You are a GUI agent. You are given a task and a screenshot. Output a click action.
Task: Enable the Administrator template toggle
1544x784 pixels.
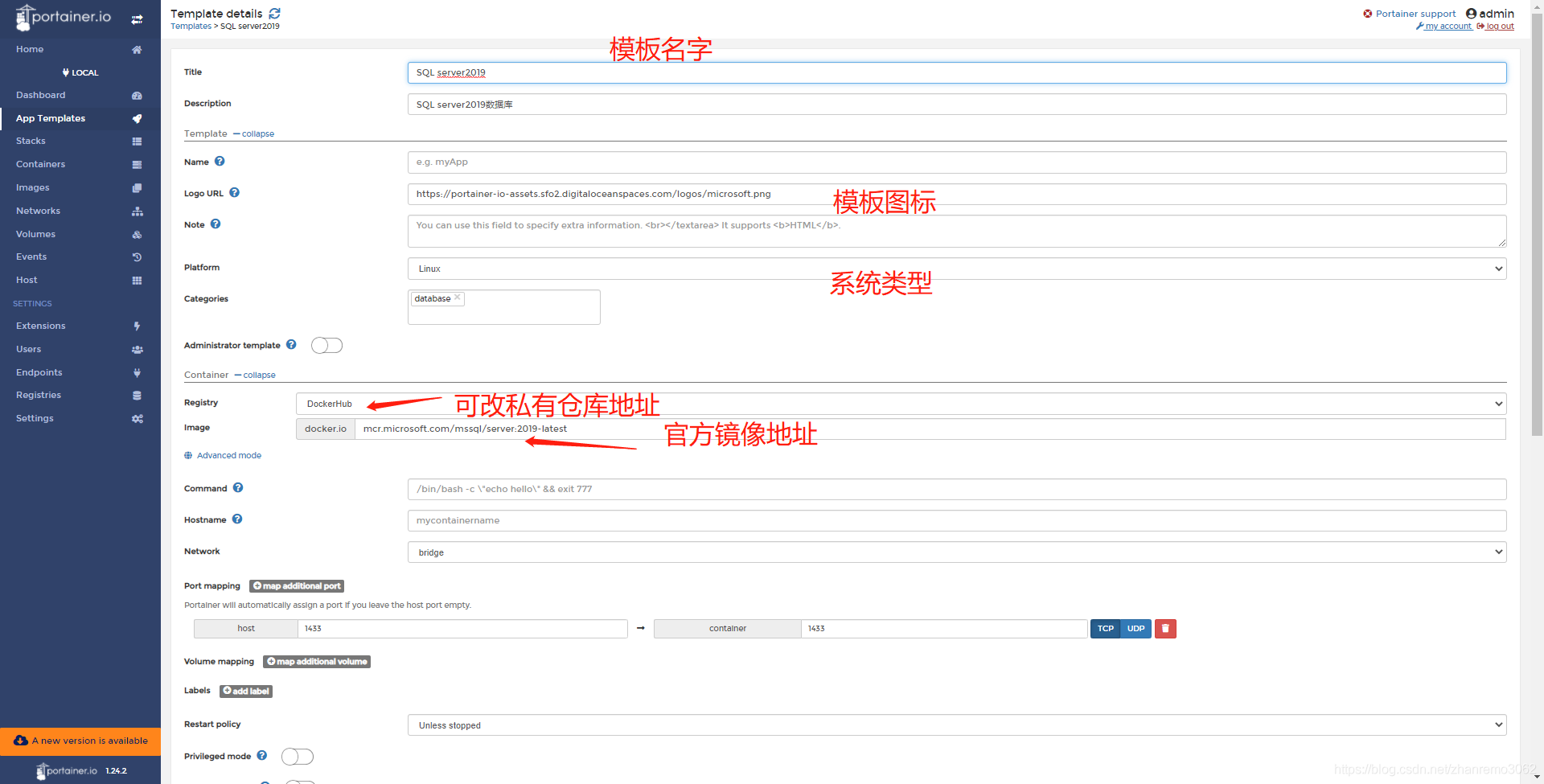pyautogui.click(x=326, y=345)
